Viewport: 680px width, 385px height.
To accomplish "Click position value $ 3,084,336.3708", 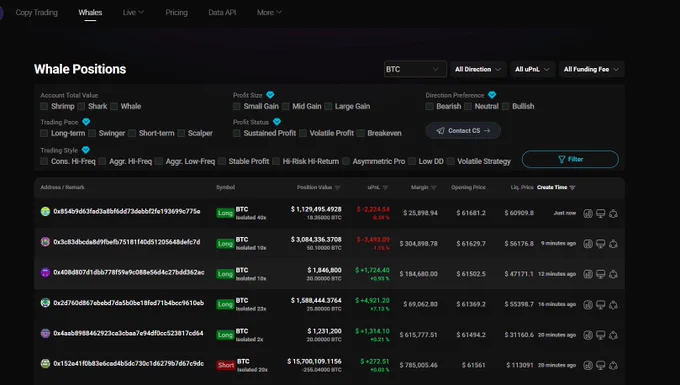I will coord(316,239).
